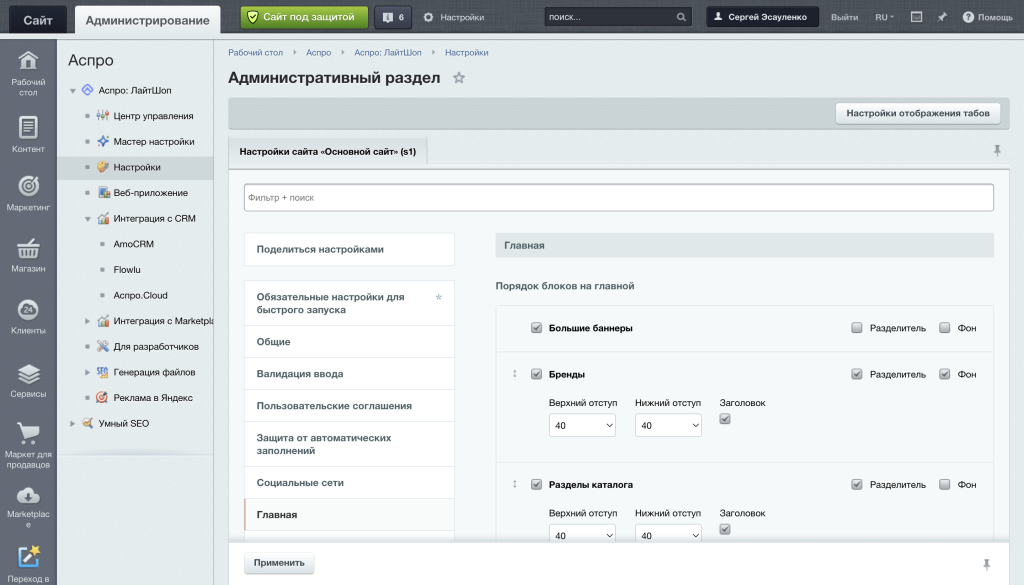Toggle Разделитель checkbox for Разделы каталога
The width and height of the screenshot is (1024, 585).
click(857, 484)
